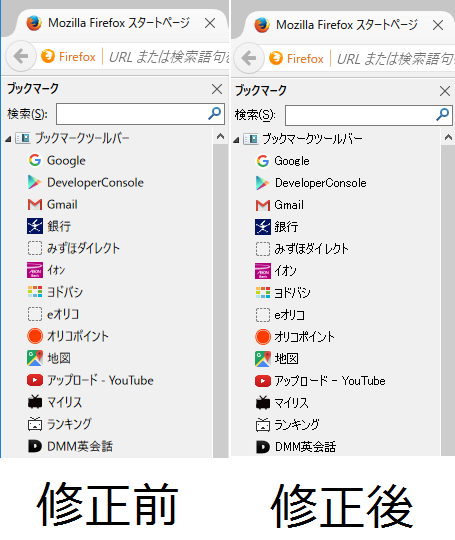Screen dimensions: 455x540
Task: Click YouTube icon in right panel
Action: [263, 381]
